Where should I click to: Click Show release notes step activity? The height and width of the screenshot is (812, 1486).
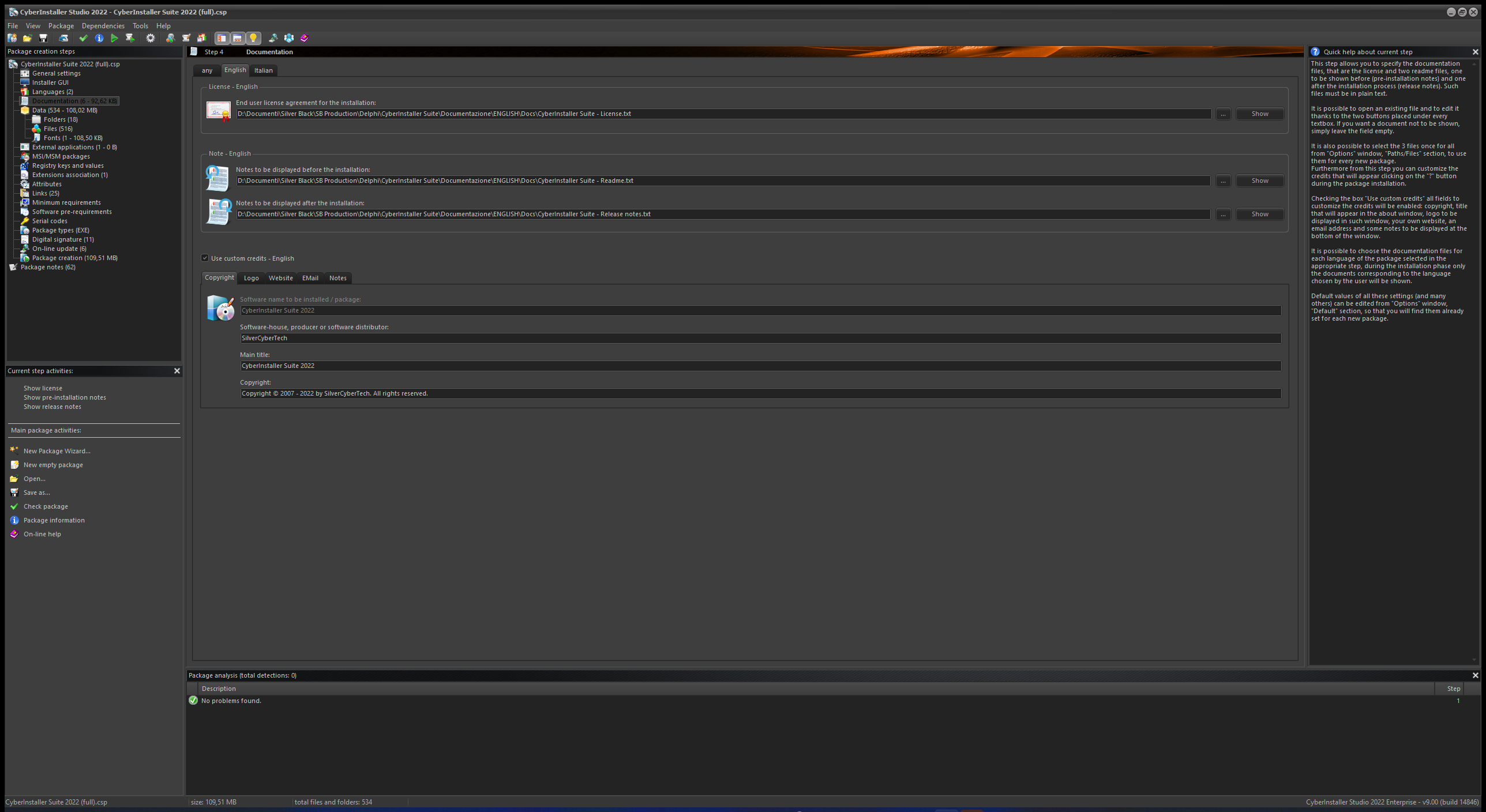[52, 407]
